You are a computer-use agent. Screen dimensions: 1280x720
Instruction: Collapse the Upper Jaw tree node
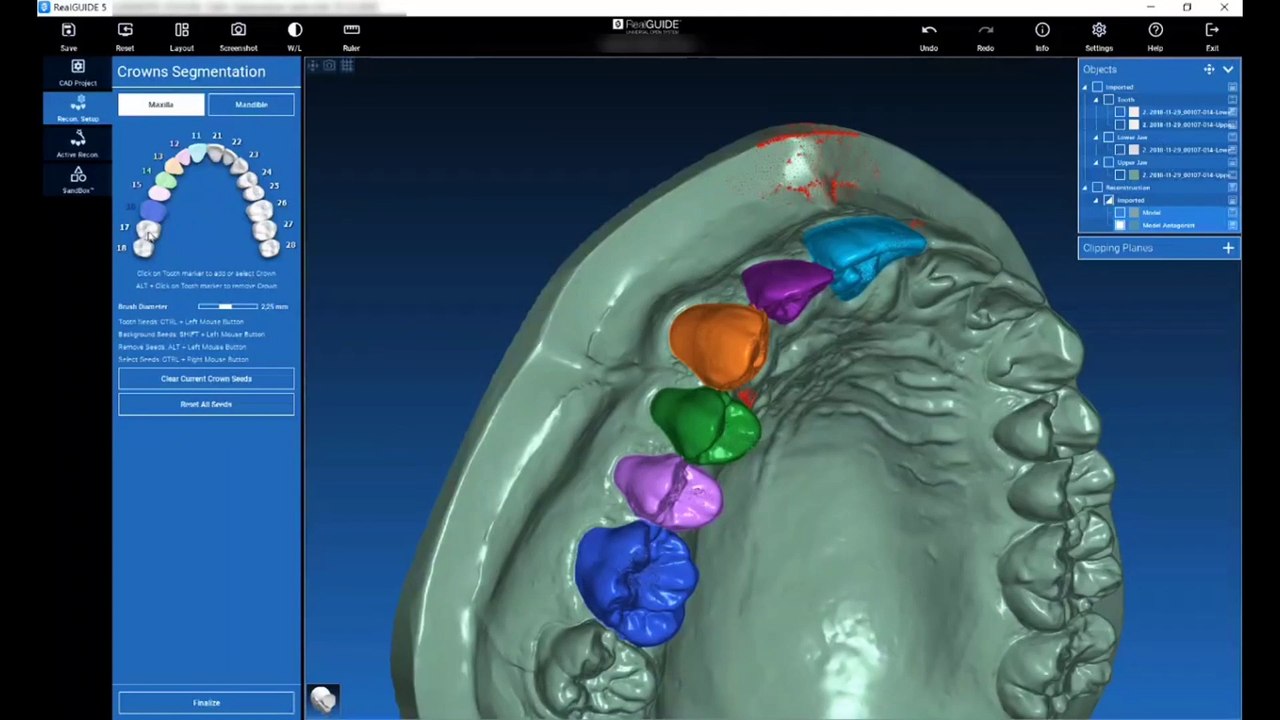pos(1096,163)
